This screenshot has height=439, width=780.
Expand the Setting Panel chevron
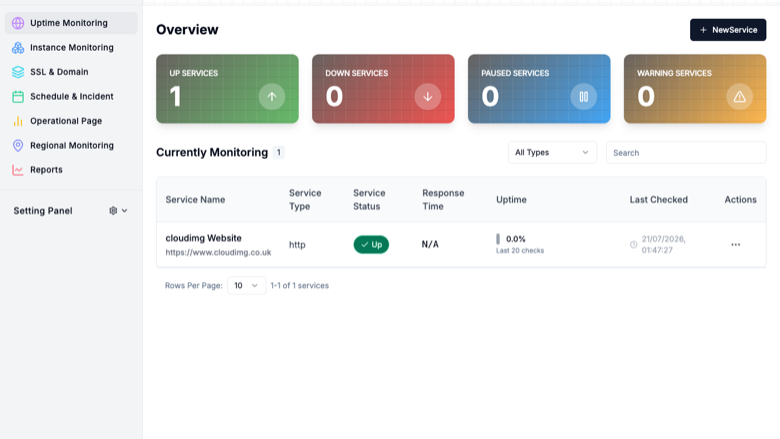124,211
